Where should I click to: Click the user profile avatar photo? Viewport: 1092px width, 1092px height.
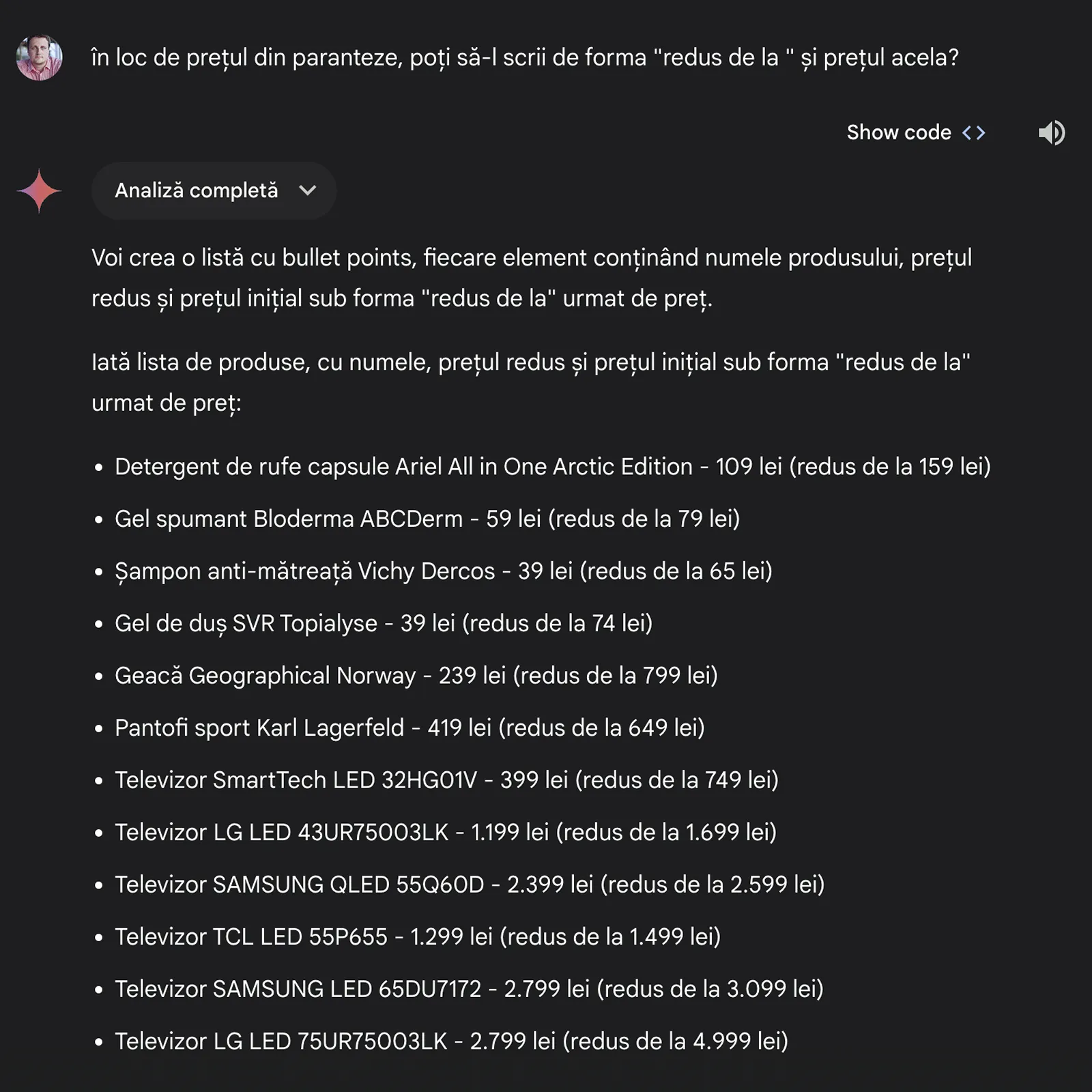[39, 57]
